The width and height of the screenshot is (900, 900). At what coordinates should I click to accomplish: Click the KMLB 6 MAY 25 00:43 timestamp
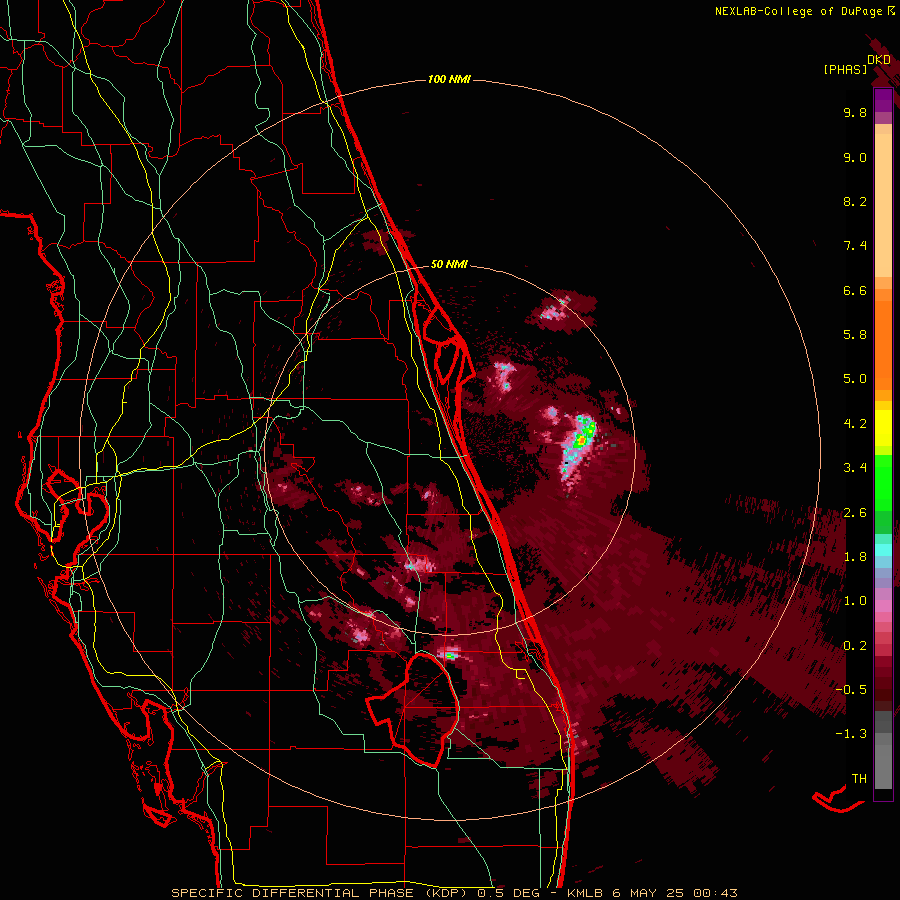tap(652, 893)
